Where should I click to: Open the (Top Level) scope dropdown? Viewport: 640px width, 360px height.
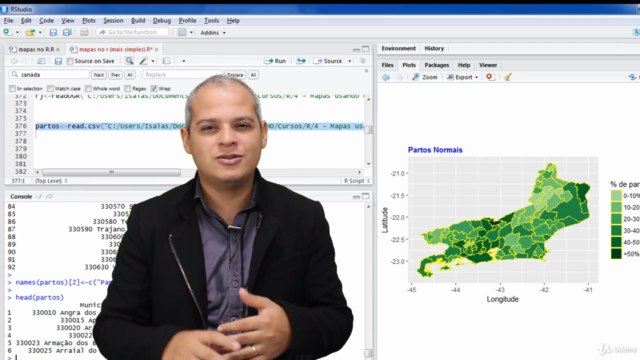[51, 181]
